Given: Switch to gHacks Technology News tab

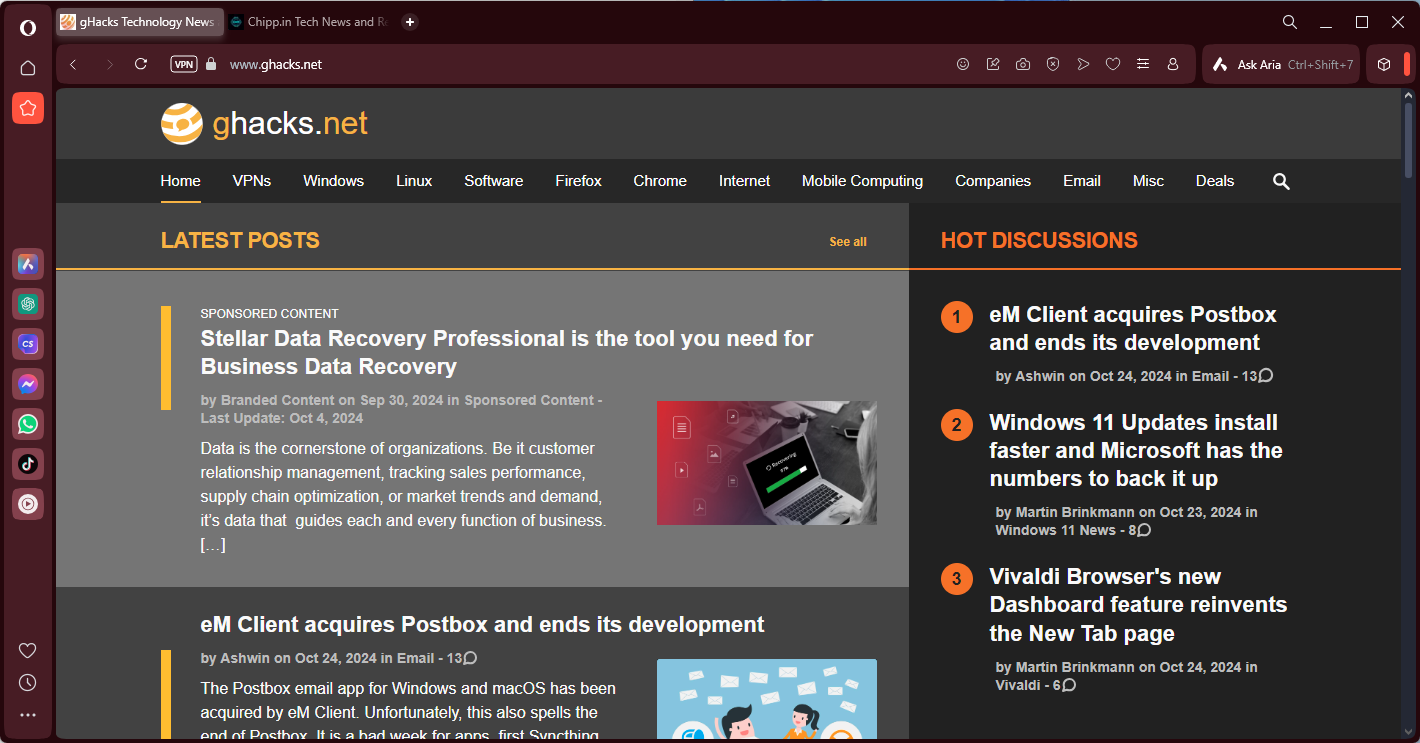Looking at the screenshot, I should tap(140, 22).
